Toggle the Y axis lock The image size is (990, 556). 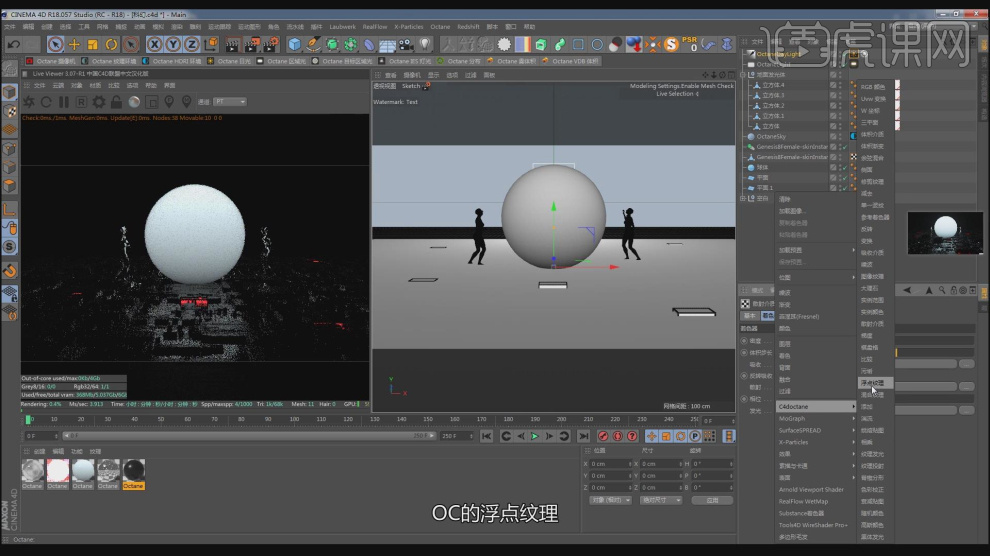tap(174, 44)
